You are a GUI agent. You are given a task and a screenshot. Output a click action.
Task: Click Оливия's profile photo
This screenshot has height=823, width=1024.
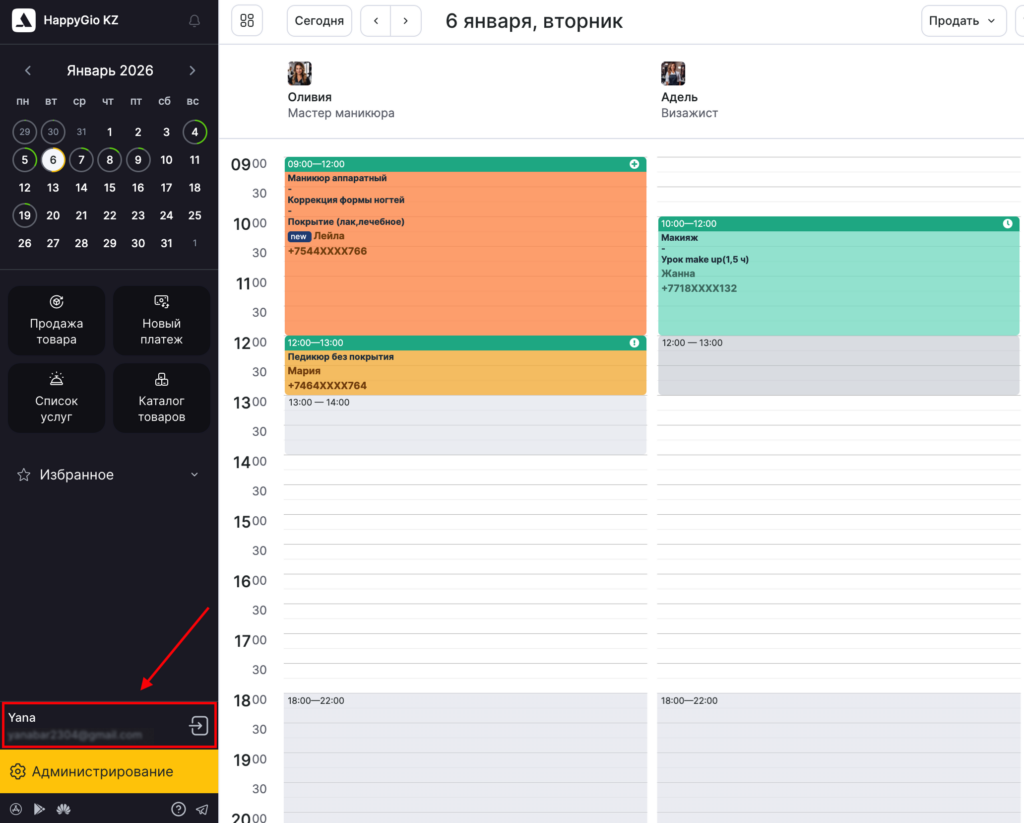point(300,73)
